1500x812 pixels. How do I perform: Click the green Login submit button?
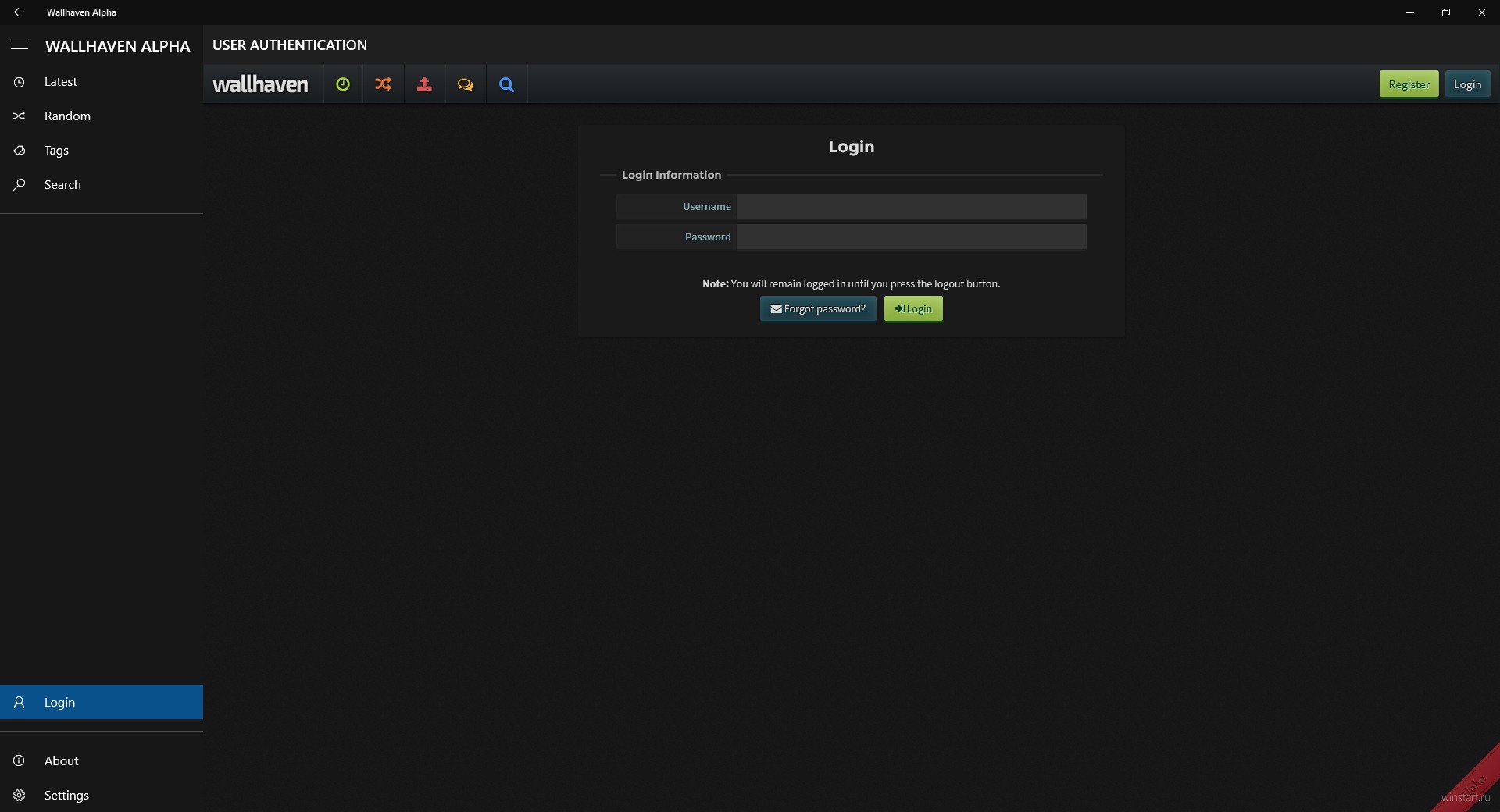(913, 308)
